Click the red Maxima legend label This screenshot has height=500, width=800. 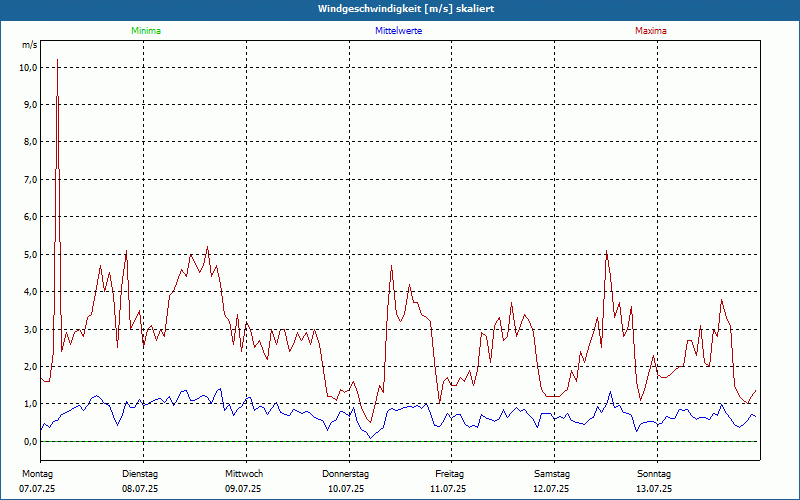(651, 31)
